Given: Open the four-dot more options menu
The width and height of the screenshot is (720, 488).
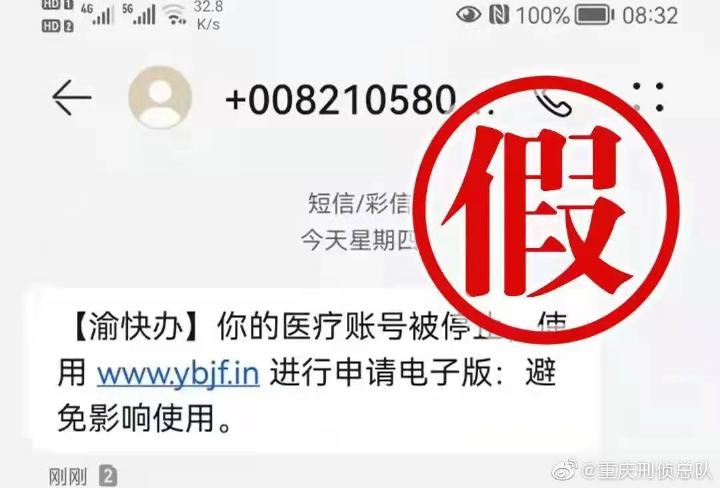Looking at the screenshot, I should (x=648, y=97).
